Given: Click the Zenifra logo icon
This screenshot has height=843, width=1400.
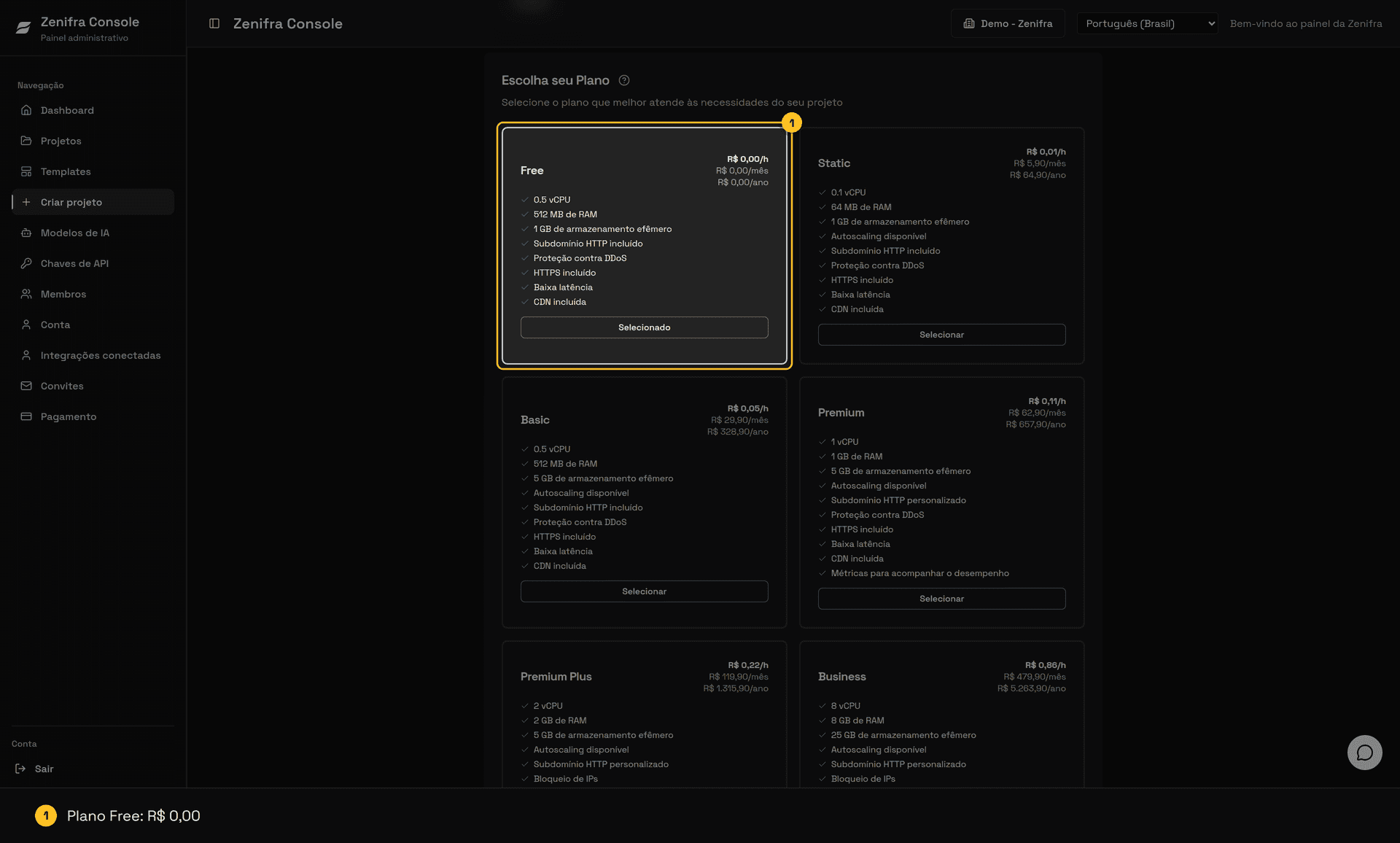Looking at the screenshot, I should click(23, 28).
